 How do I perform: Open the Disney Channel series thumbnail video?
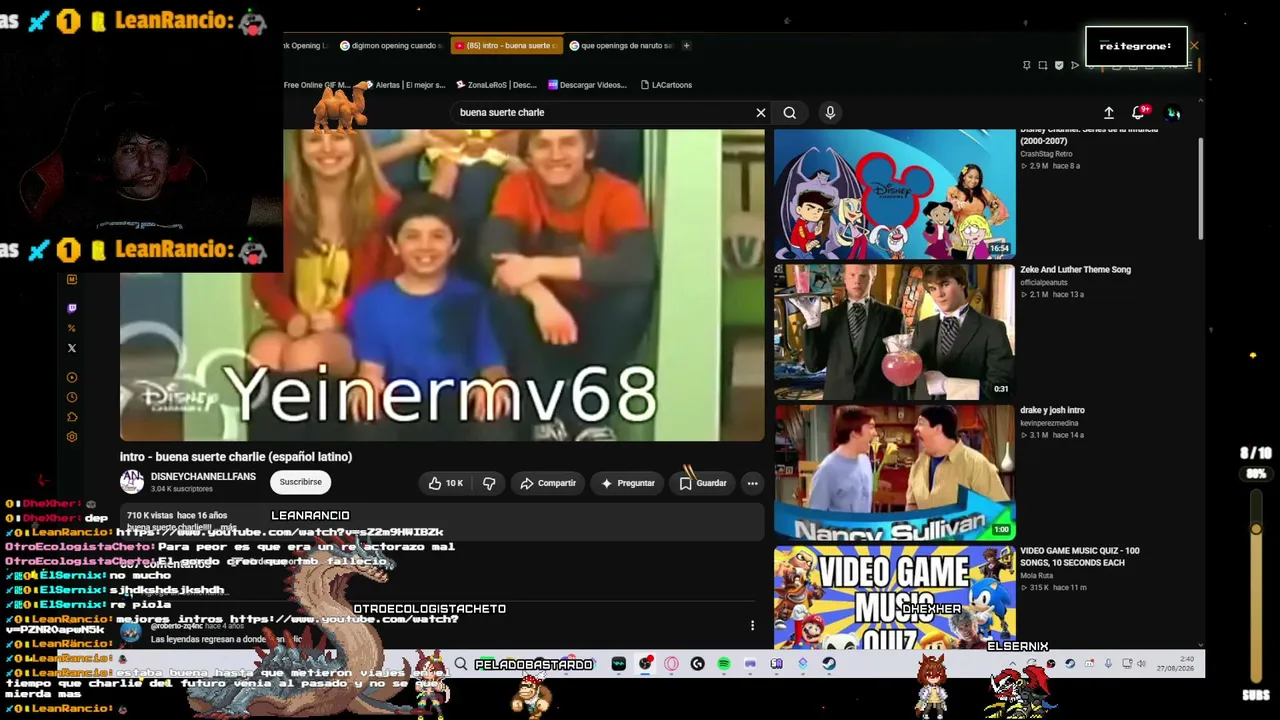(x=894, y=195)
